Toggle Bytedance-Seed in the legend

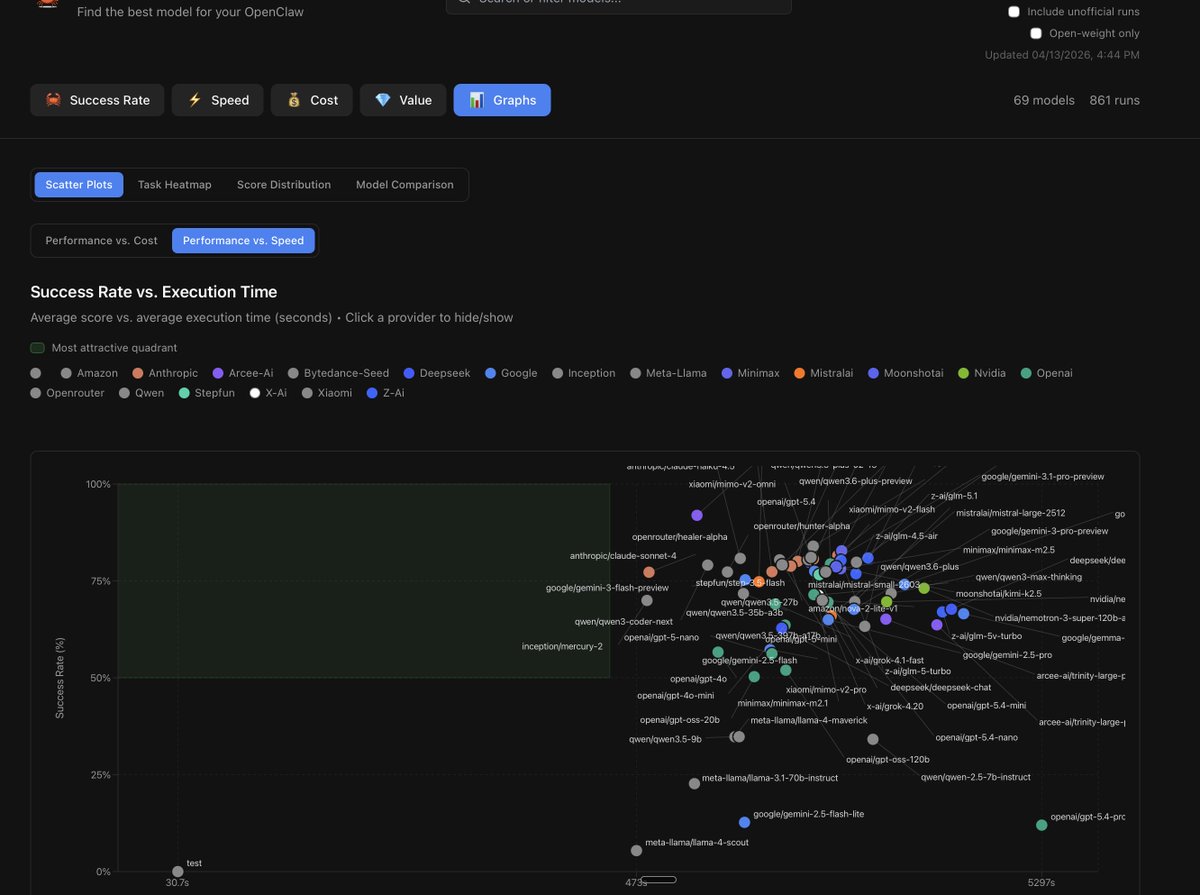338,373
